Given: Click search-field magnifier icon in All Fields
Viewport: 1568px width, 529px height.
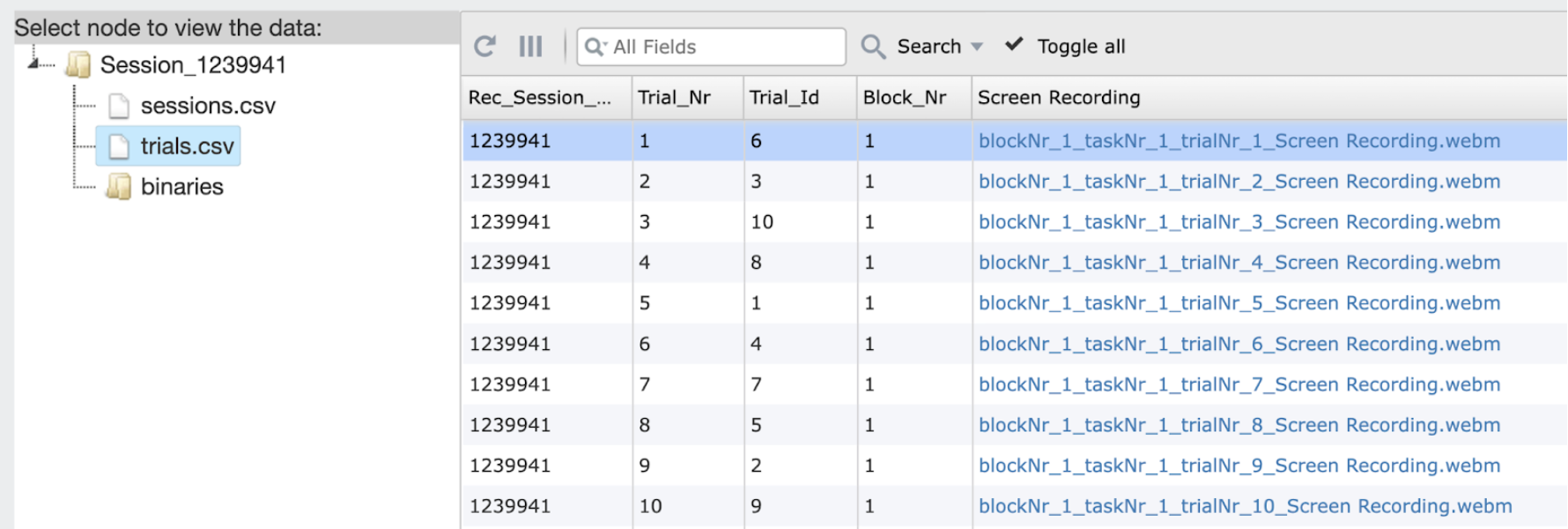Looking at the screenshot, I should coord(595,48).
